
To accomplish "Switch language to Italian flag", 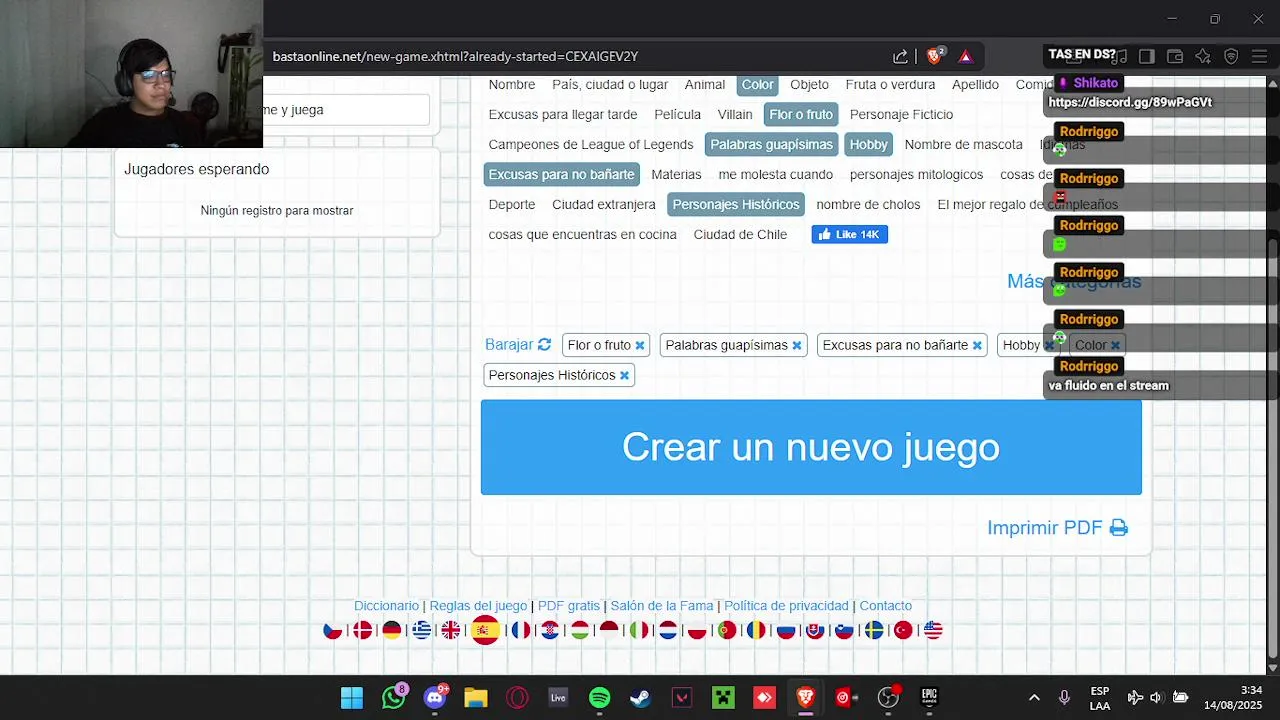I will (x=638, y=630).
